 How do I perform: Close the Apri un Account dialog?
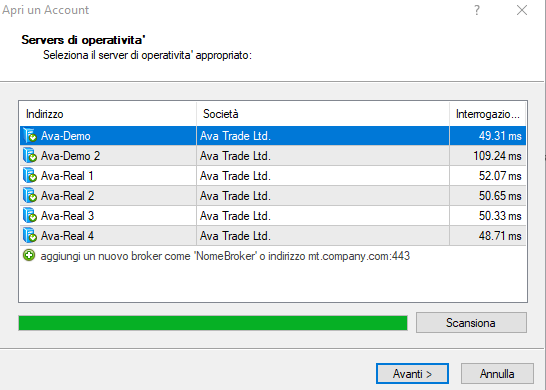tap(522, 10)
